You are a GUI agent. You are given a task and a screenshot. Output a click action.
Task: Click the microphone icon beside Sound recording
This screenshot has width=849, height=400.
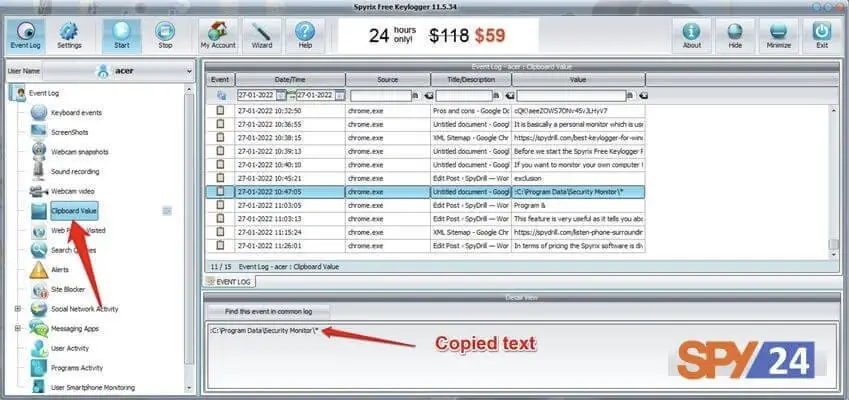pyautogui.click(x=39, y=171)
